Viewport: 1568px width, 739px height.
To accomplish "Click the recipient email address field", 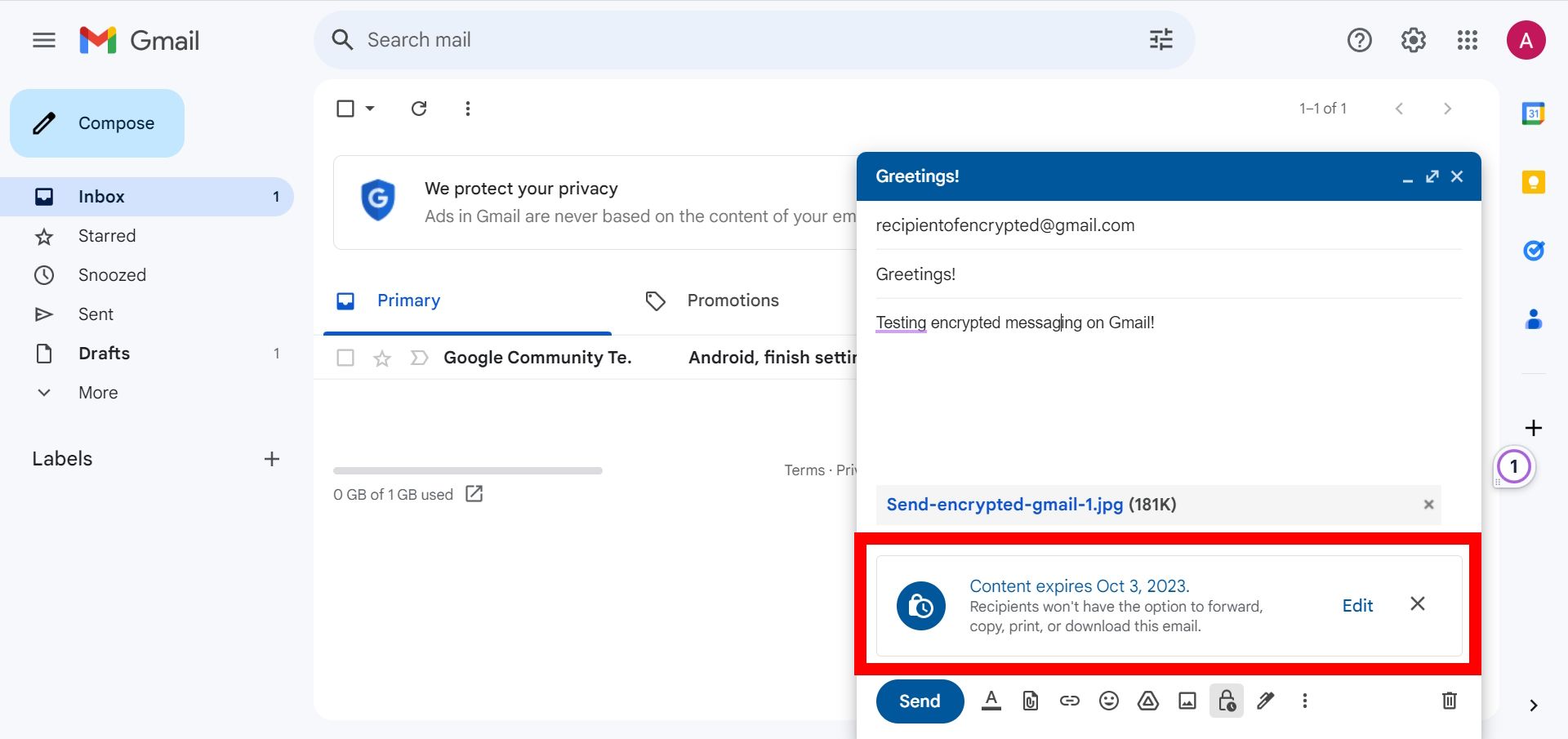I will (1169, 225).
